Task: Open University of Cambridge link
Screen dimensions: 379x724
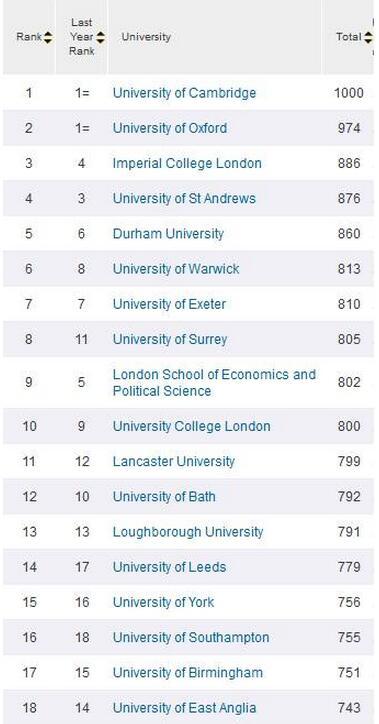Action: click(184, 93)
